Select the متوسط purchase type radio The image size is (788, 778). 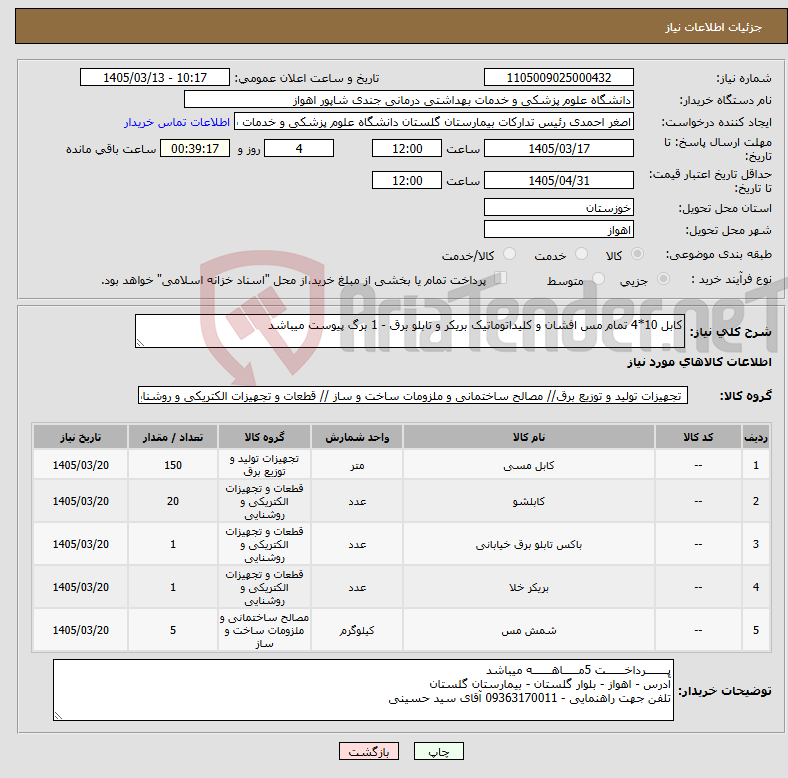click(x=598, y=278)
